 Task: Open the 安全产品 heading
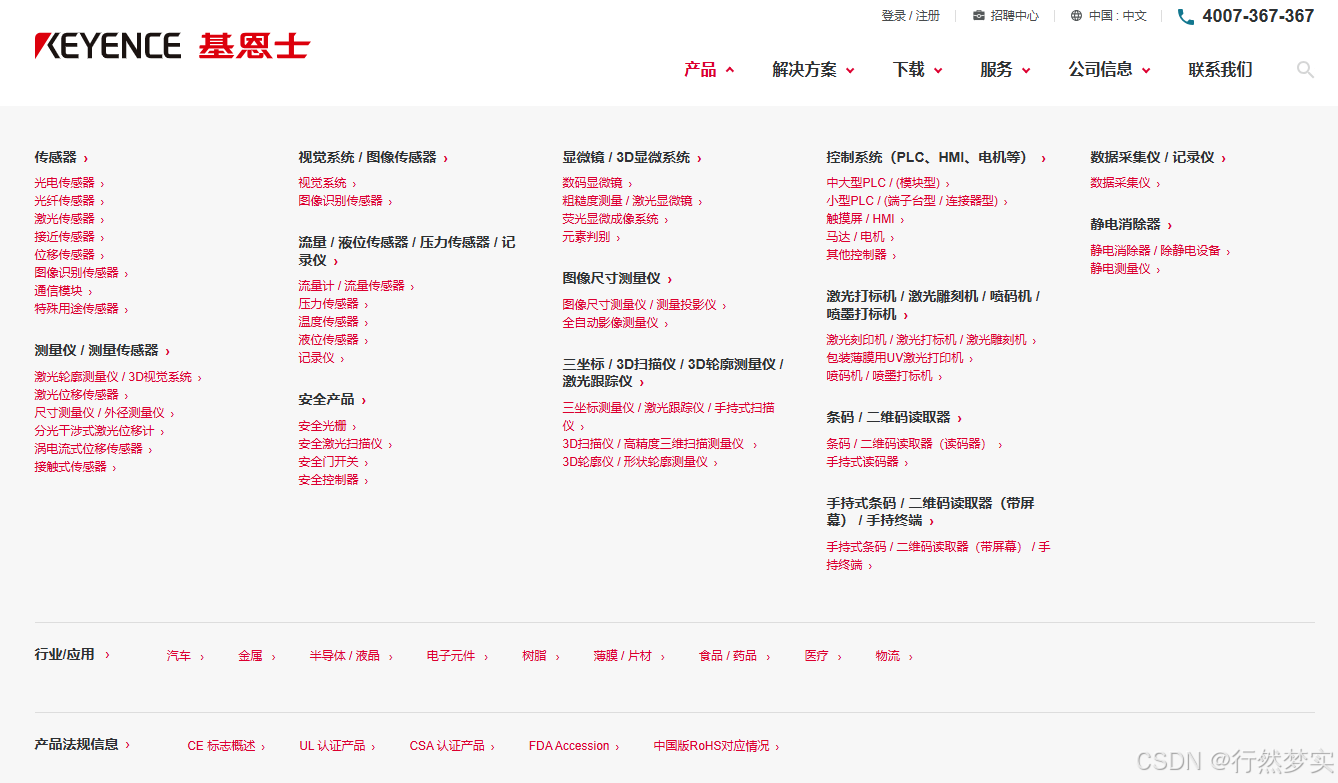coord(332,399)
